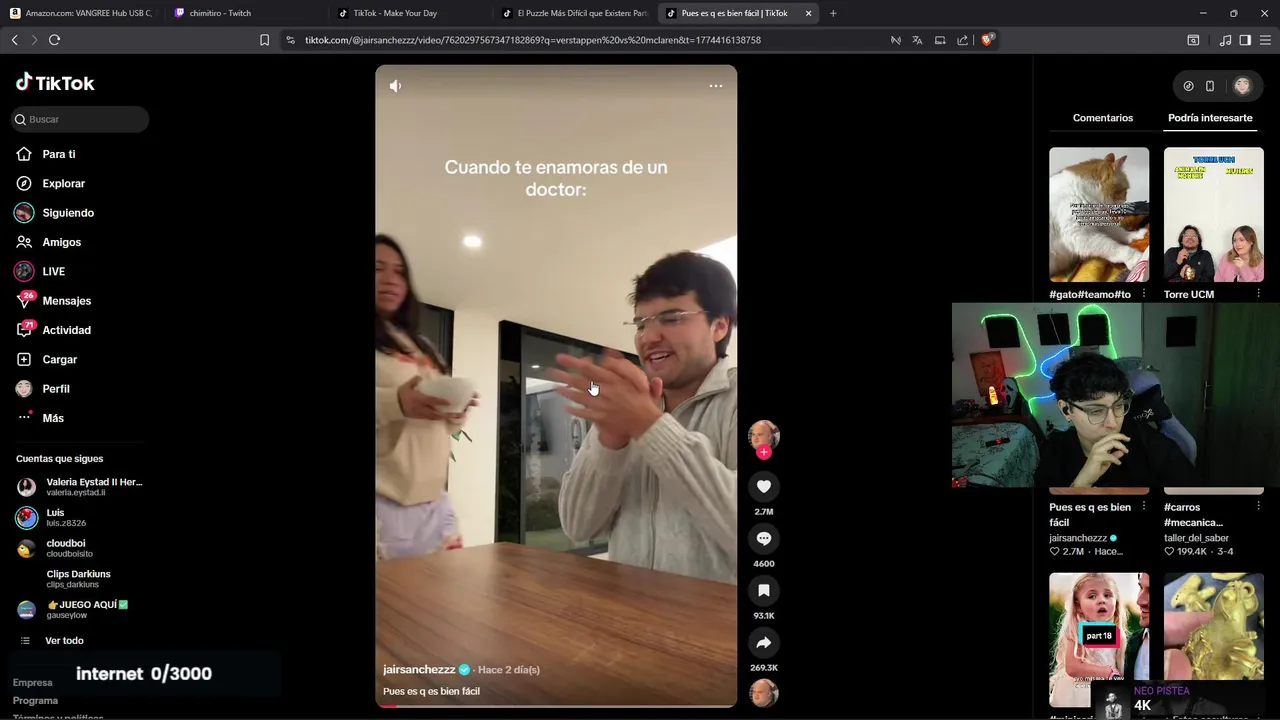Image resolution: width=1280 pixels, height=720 pixels.
Task: Open the Torre UCM video thumbnail
Action: click(1214, 215)
